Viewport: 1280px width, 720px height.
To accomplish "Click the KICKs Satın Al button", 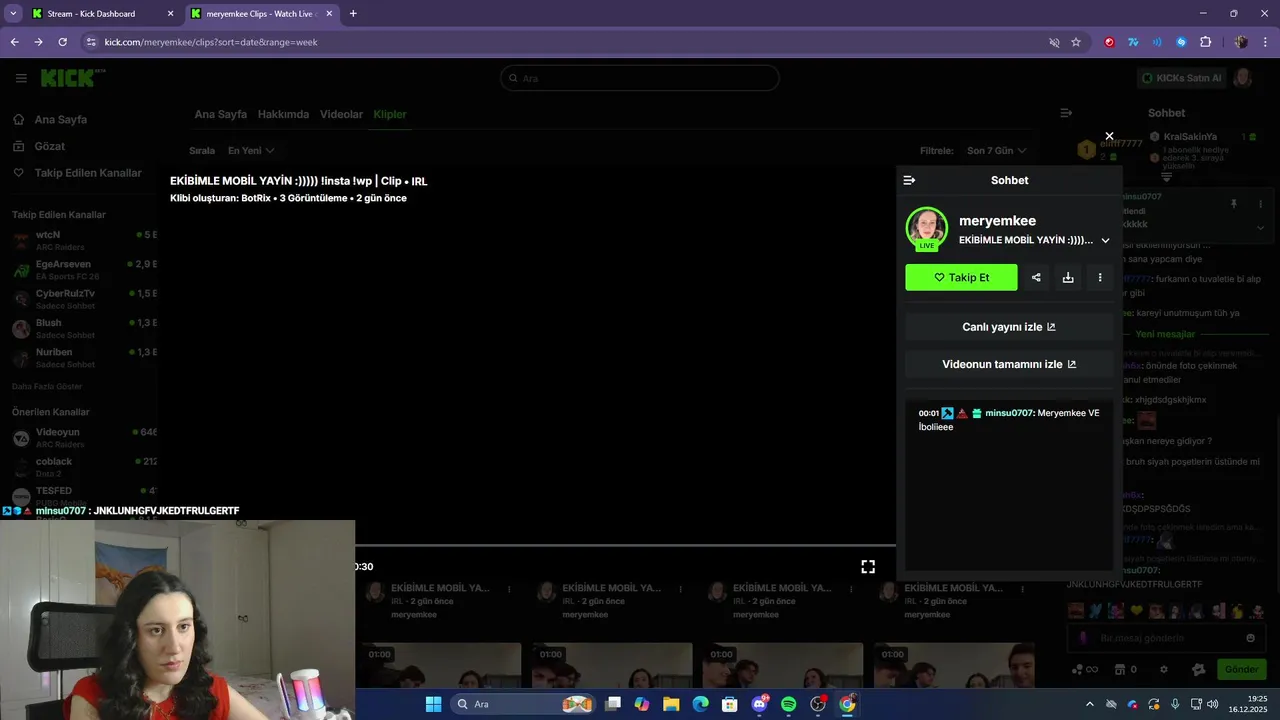I will (x=1182, y=78).
